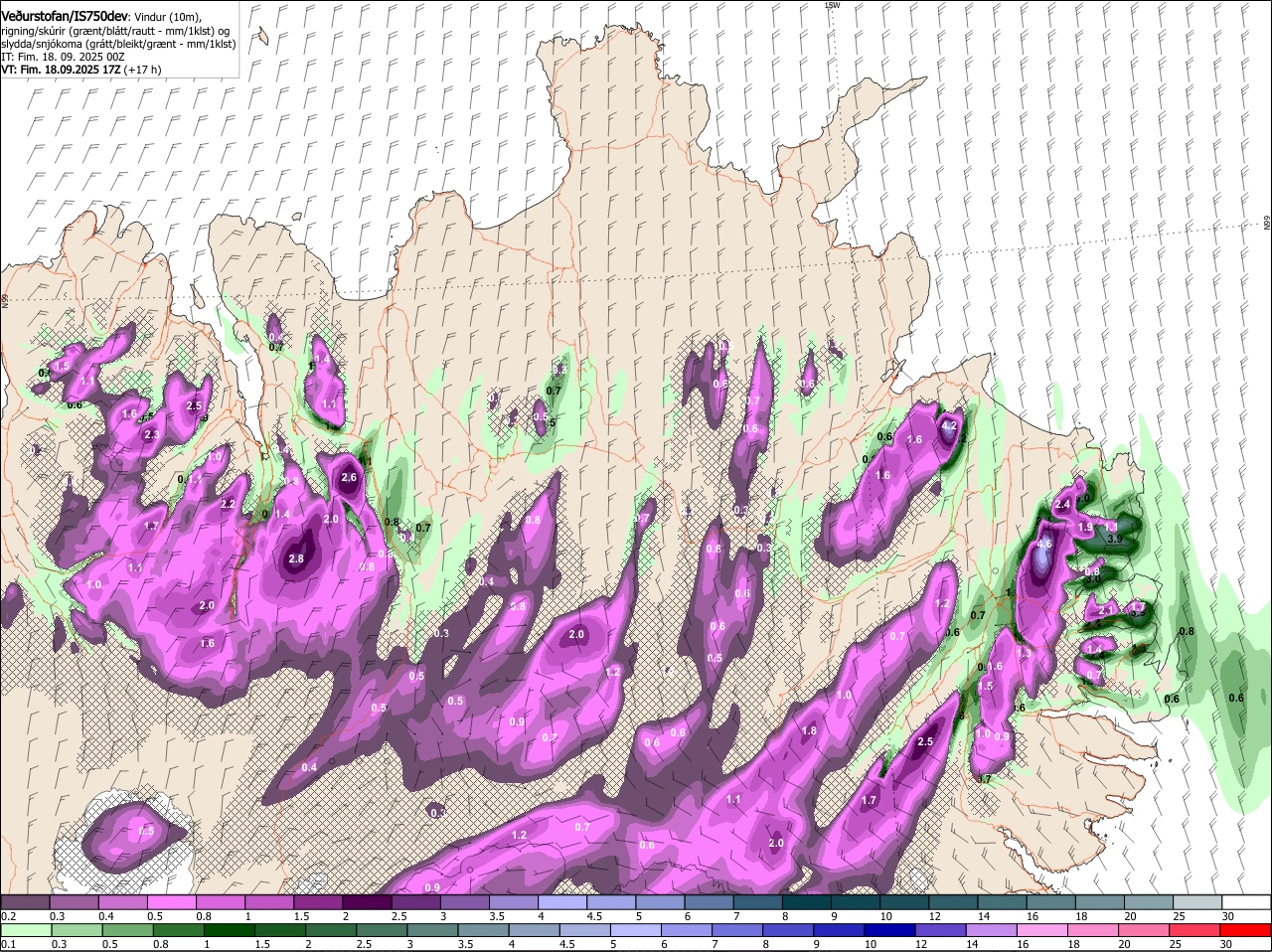Image resolution: width=1272 pixels, height=952 pixels.
Task: Click the bright pink snow-scale swatch (0.5–0.8)
Action: pyautogui.click(x=172, y=901)
